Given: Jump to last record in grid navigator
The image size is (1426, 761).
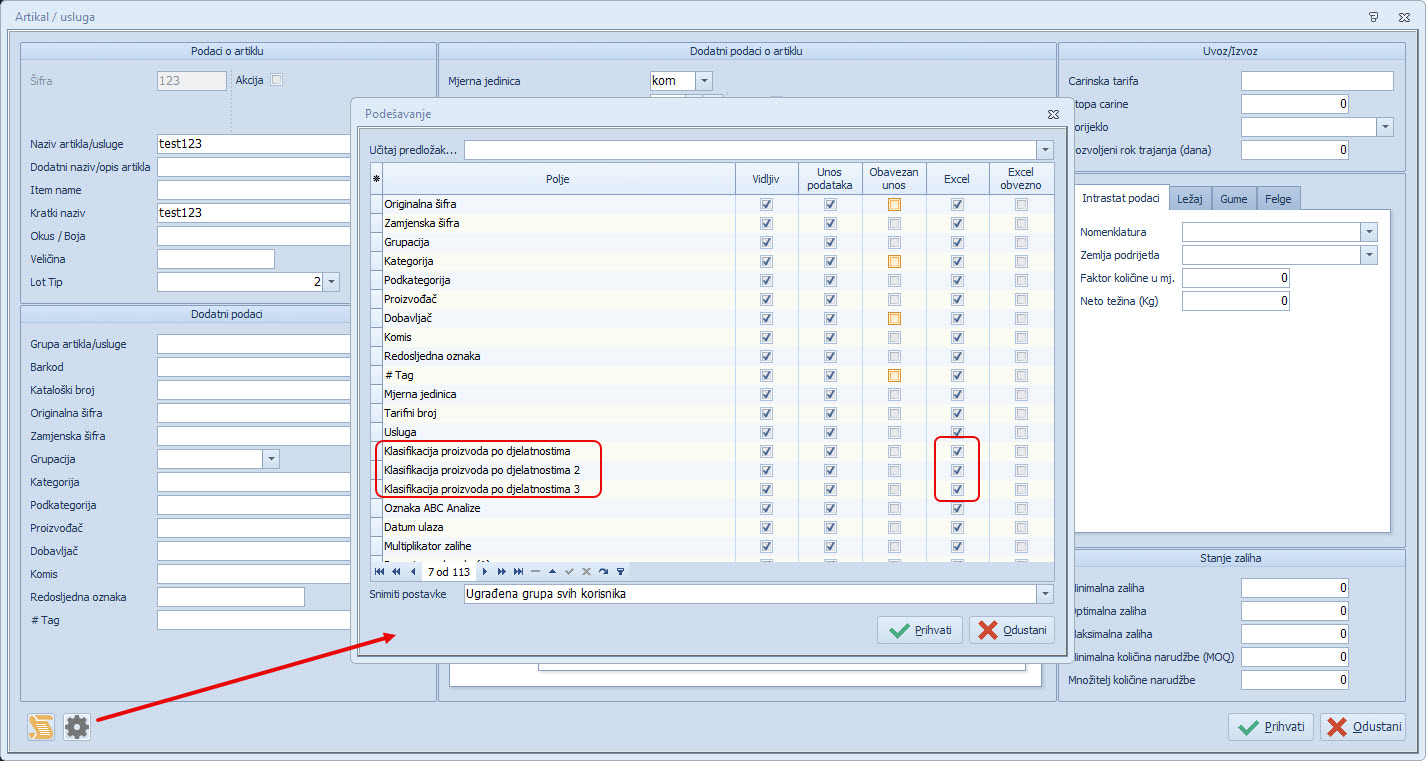Looking at the screenshot, I should [518, 572].
